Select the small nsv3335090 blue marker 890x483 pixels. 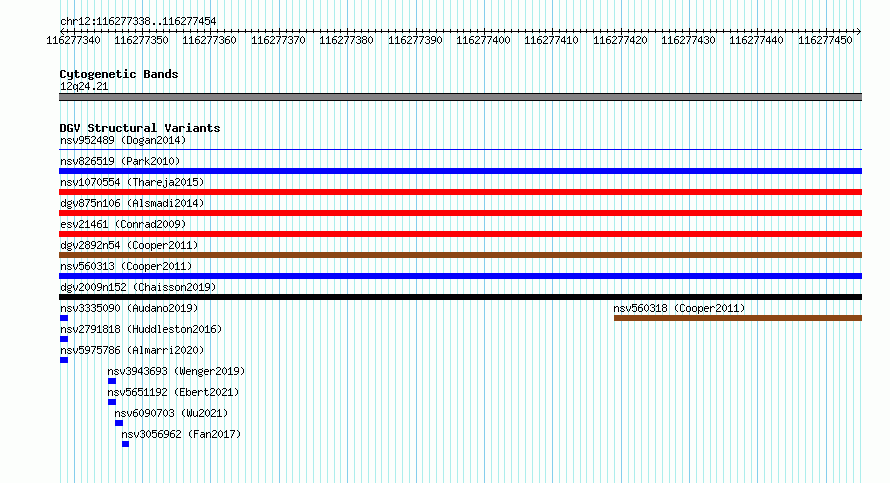coord(64,318)
